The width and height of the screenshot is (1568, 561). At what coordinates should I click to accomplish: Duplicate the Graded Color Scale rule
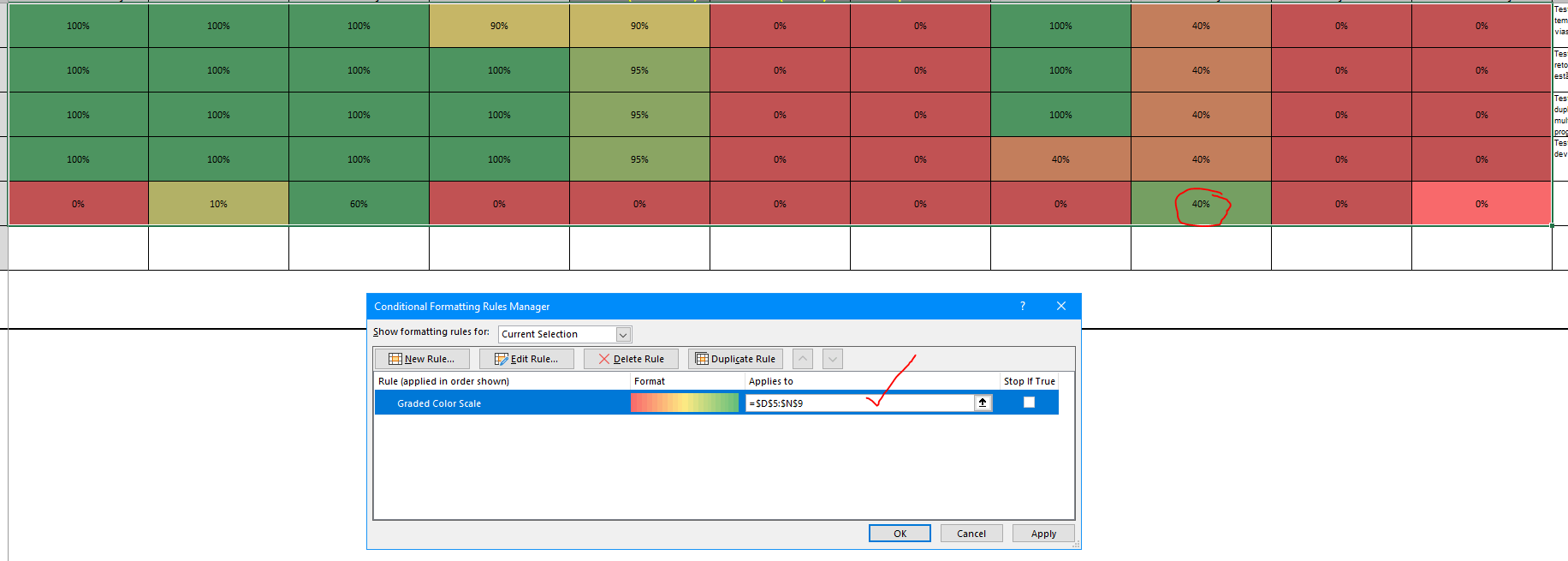point(735,359)
